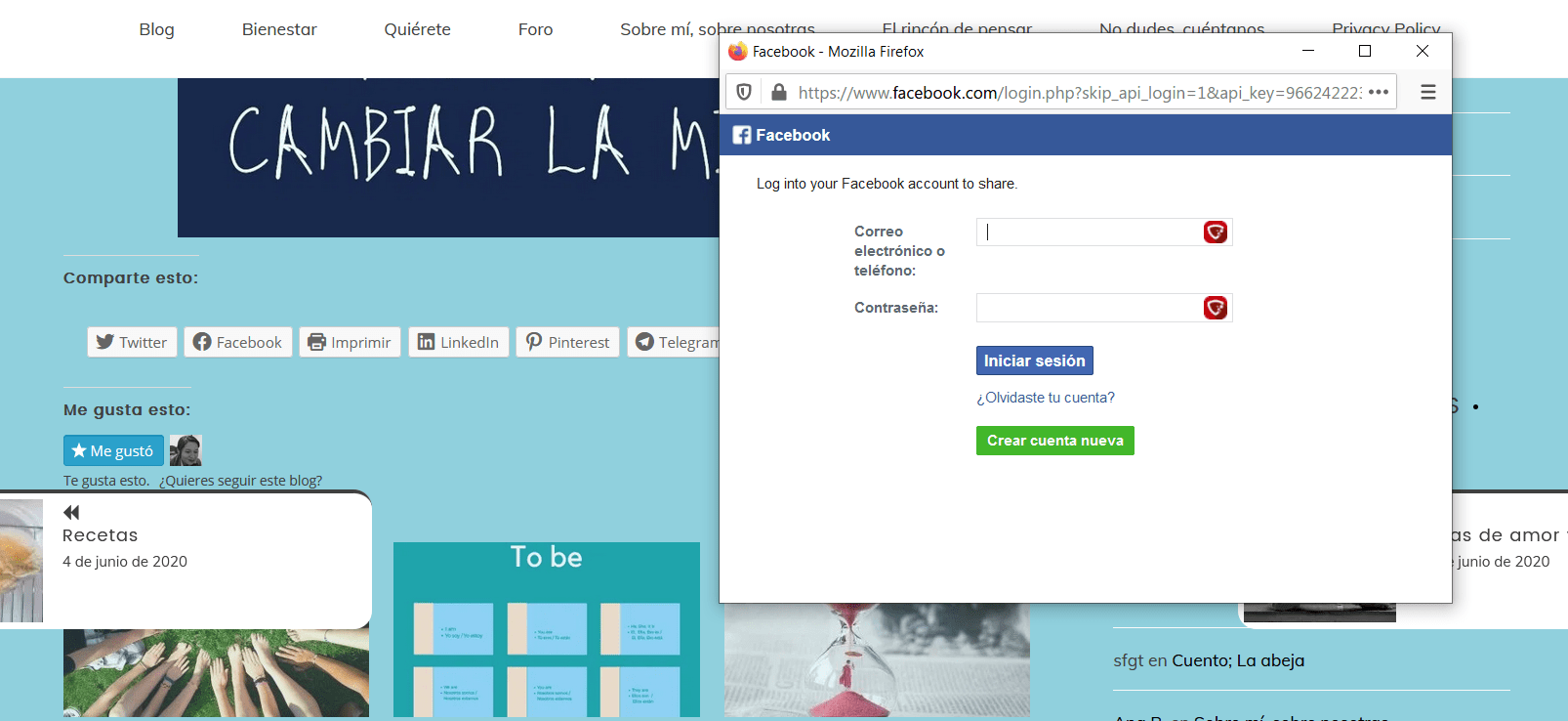Open the Firefox hamburger menu

tap(1427, 92)
